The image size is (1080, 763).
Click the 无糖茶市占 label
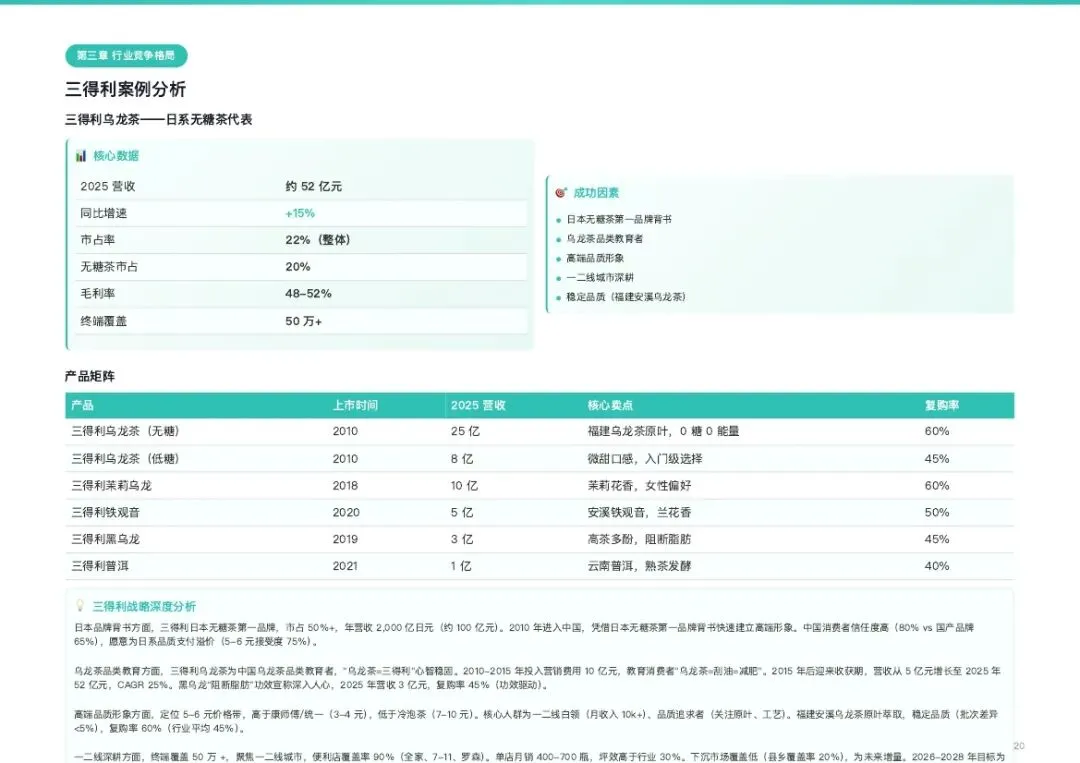pos(109,267)
